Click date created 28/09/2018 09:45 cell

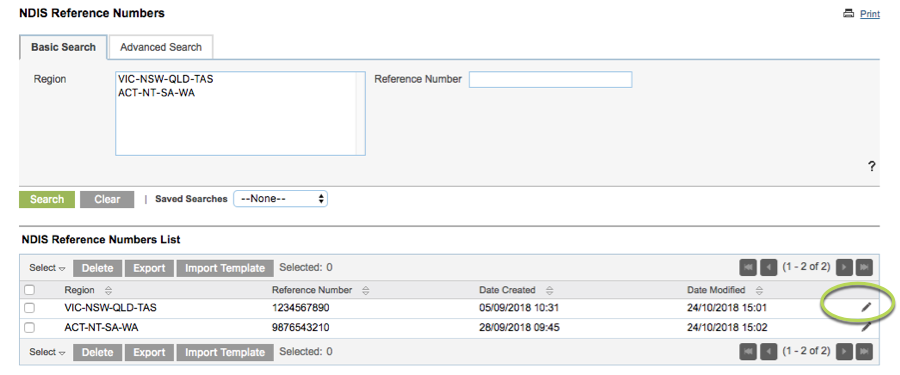pos(519,328)
